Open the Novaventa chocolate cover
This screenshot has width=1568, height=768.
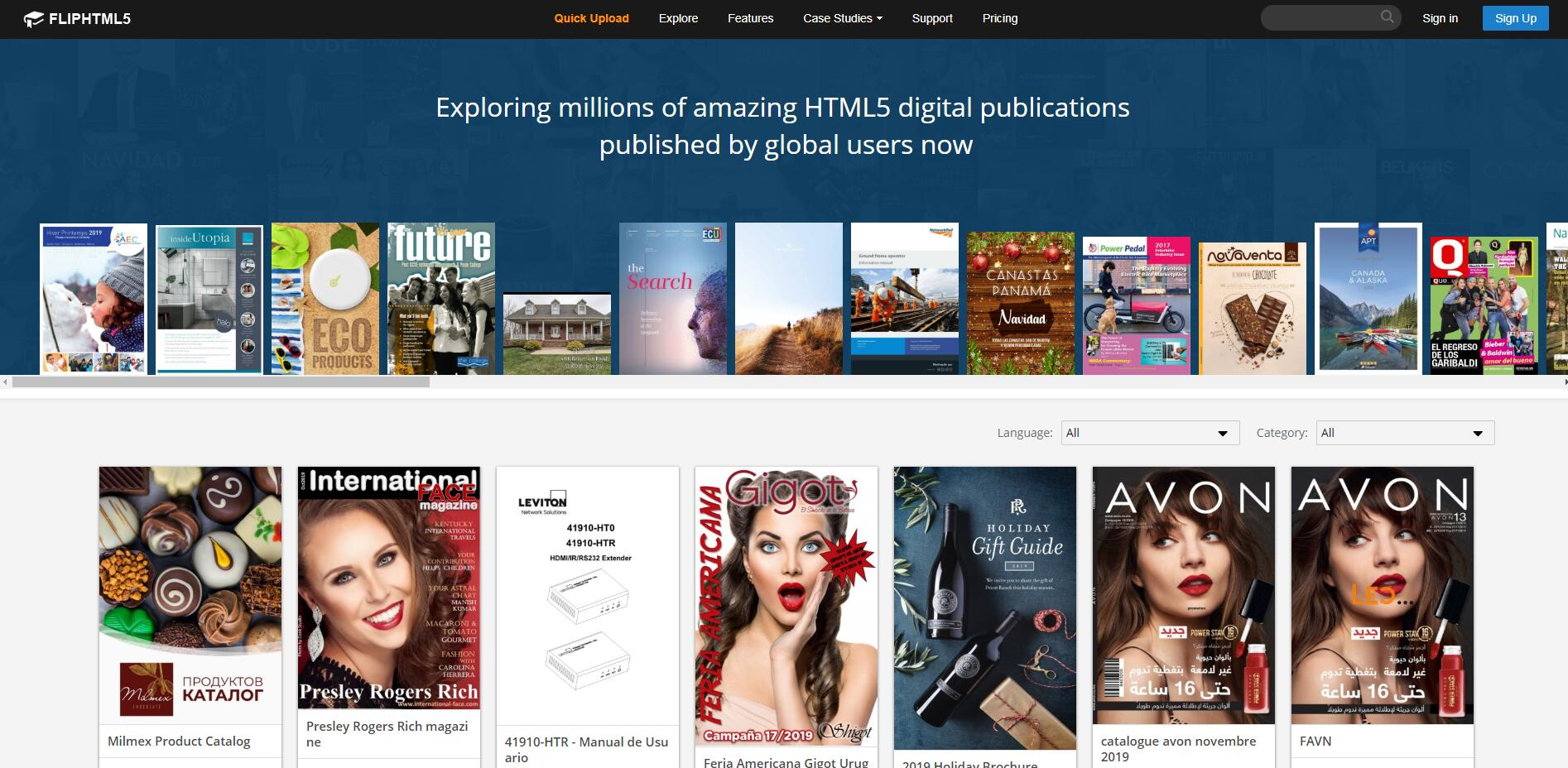(1253, 309)
